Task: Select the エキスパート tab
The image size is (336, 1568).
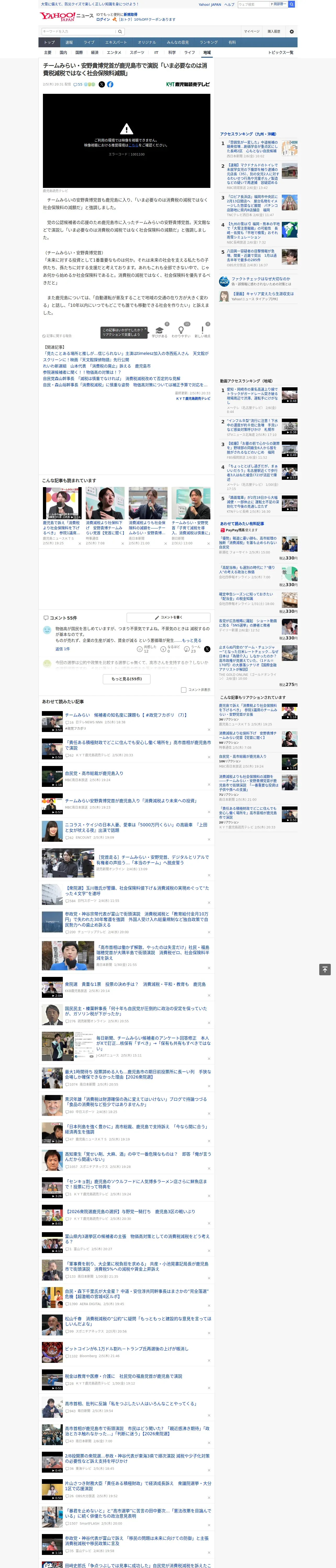Action: pyautogui.click(x=116, y=42)
